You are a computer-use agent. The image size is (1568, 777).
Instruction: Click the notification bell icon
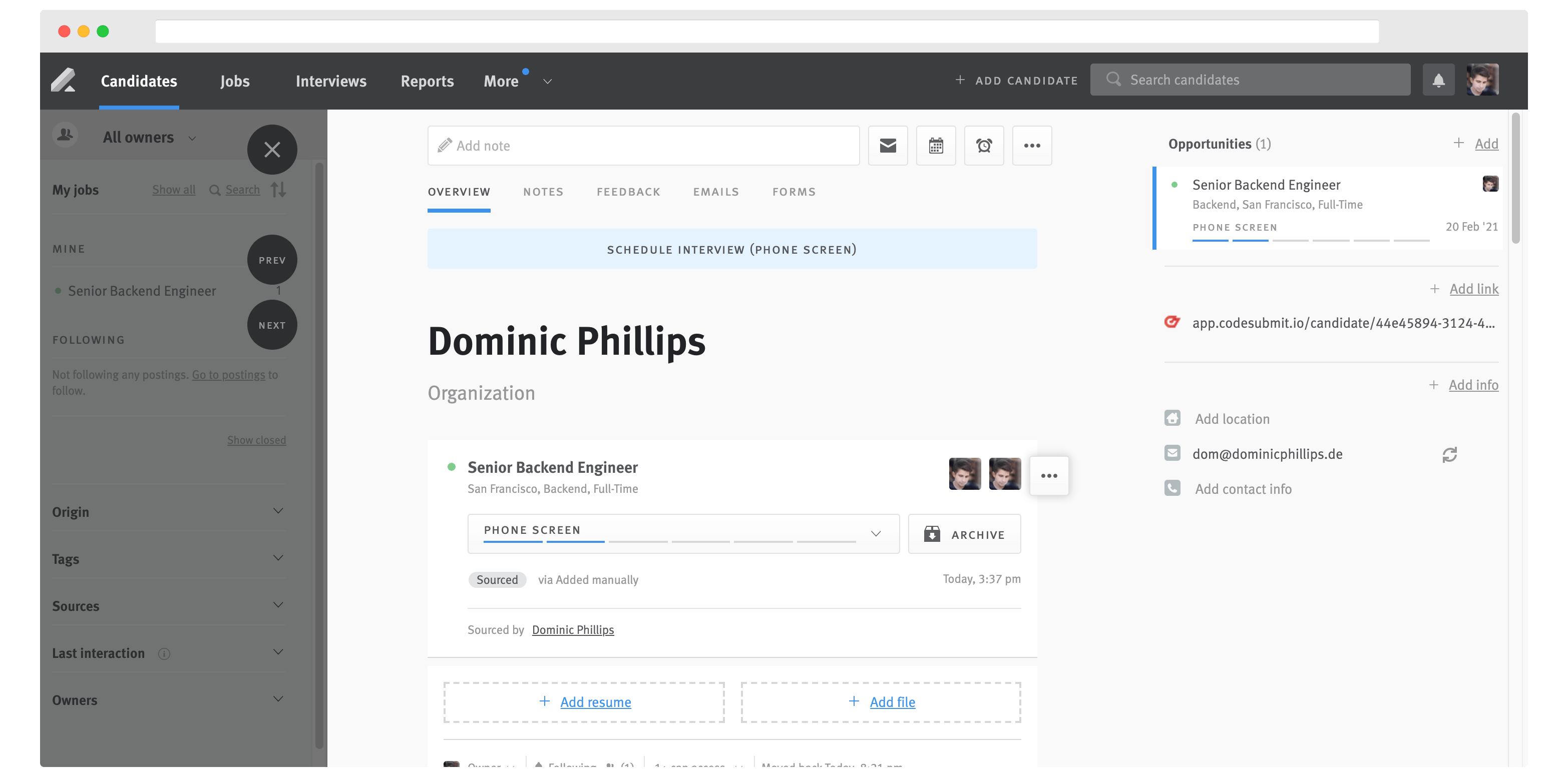click(1438, 80)
